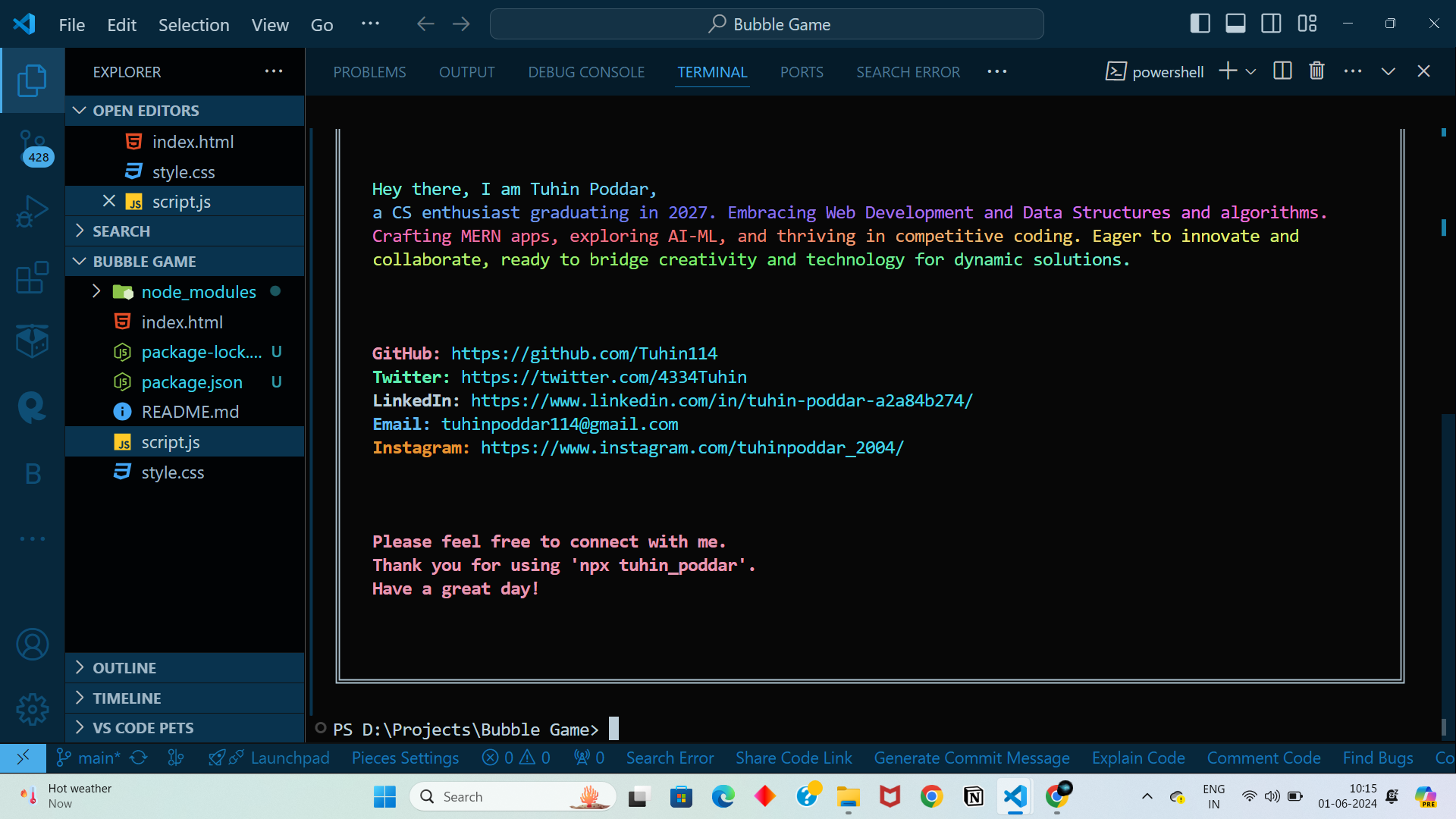Show more panel tabs via ellipsis
This screenshot has height=819, width=1456.
coord(997,71)
